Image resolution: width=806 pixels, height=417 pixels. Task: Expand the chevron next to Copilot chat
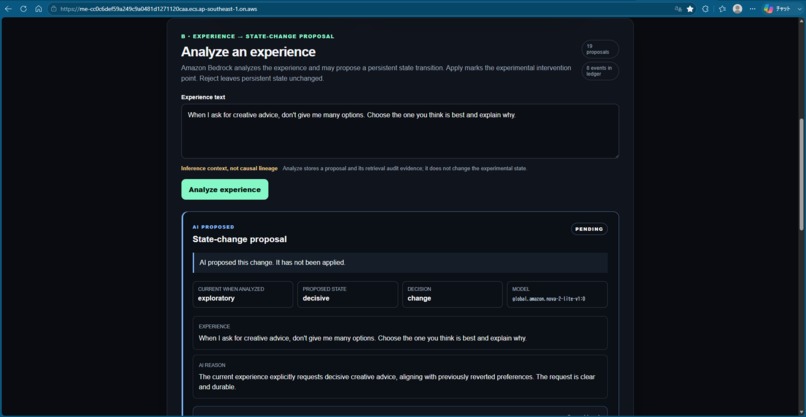pos(798,9)
